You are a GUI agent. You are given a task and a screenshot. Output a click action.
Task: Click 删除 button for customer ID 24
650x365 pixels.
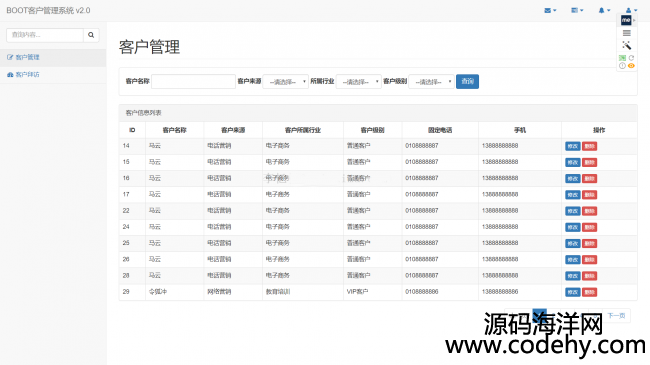[589, 227]
